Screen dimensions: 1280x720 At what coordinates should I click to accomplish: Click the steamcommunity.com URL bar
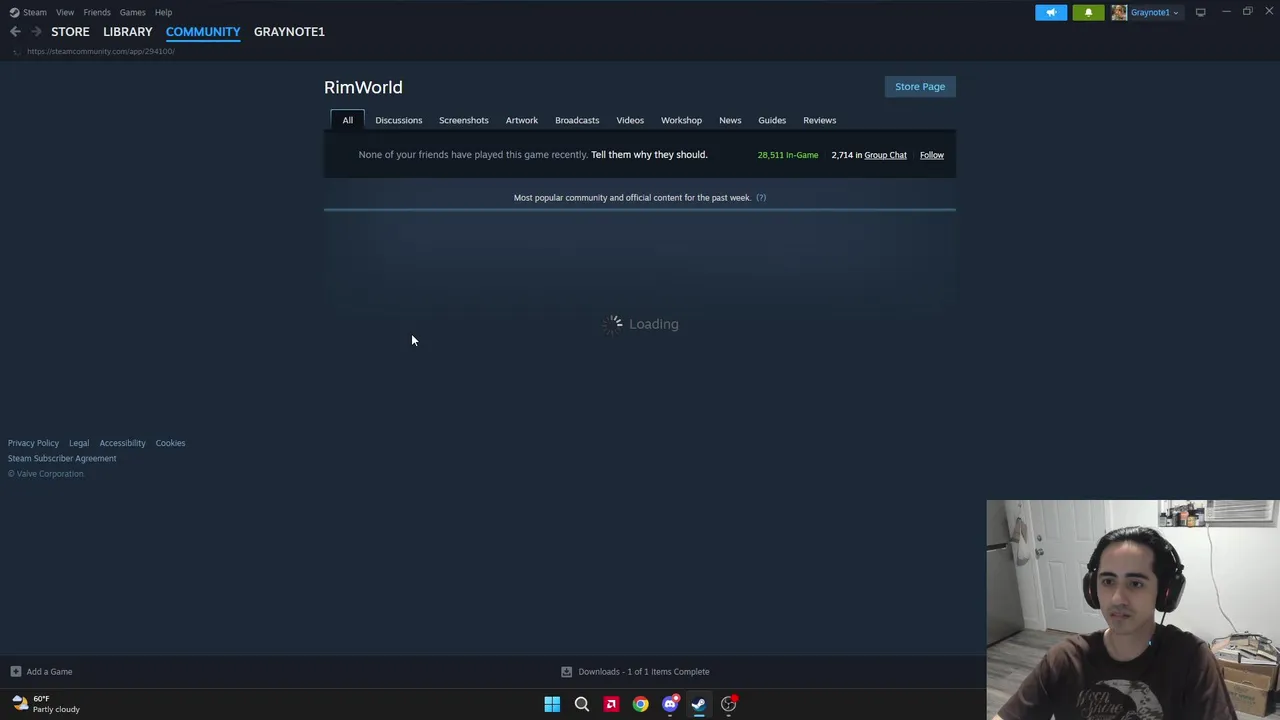[101, 51]
